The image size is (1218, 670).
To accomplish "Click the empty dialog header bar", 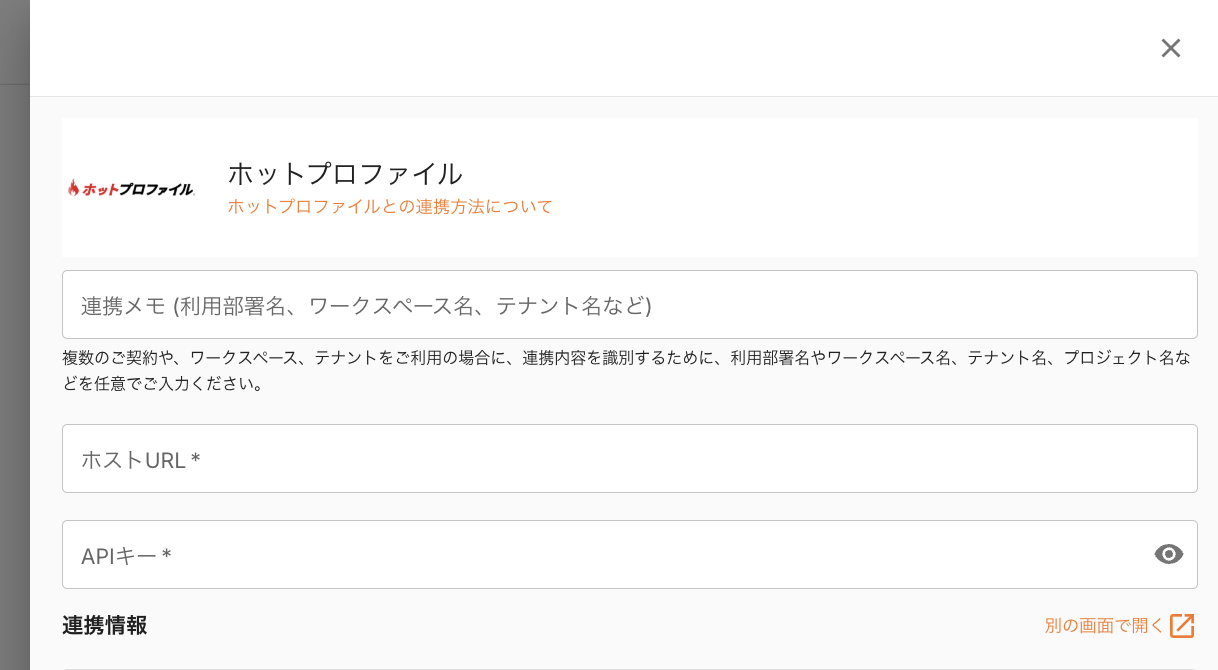I will pyautogui.click(x=600, y=48).
